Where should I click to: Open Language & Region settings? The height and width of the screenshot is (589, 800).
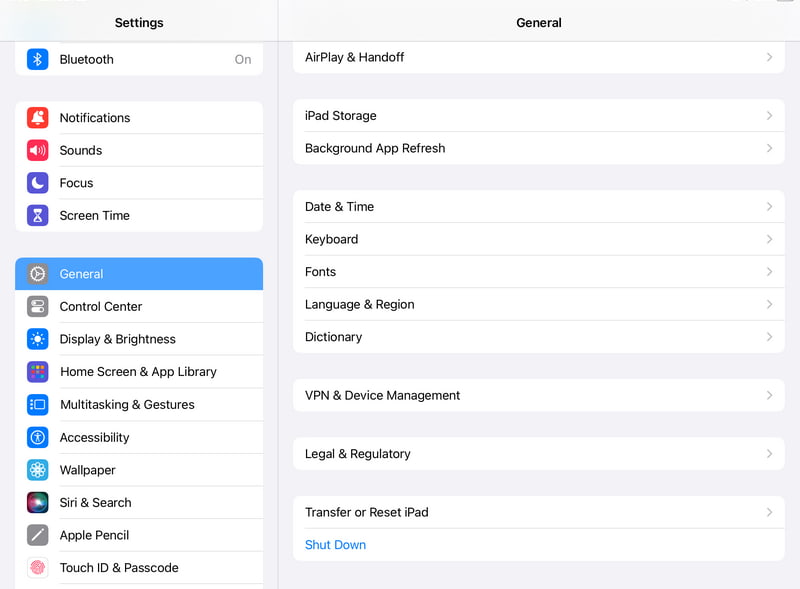[539, 305]
